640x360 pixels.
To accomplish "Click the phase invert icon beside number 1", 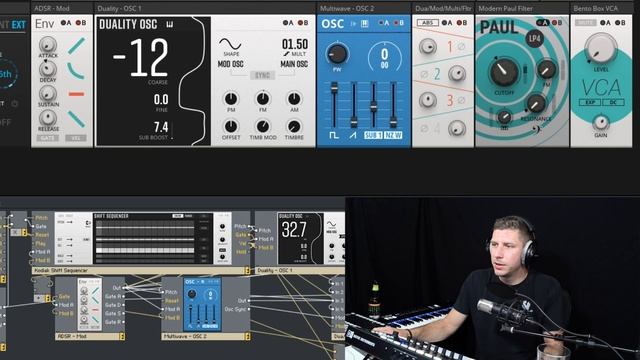I will [x=461, y=47].
